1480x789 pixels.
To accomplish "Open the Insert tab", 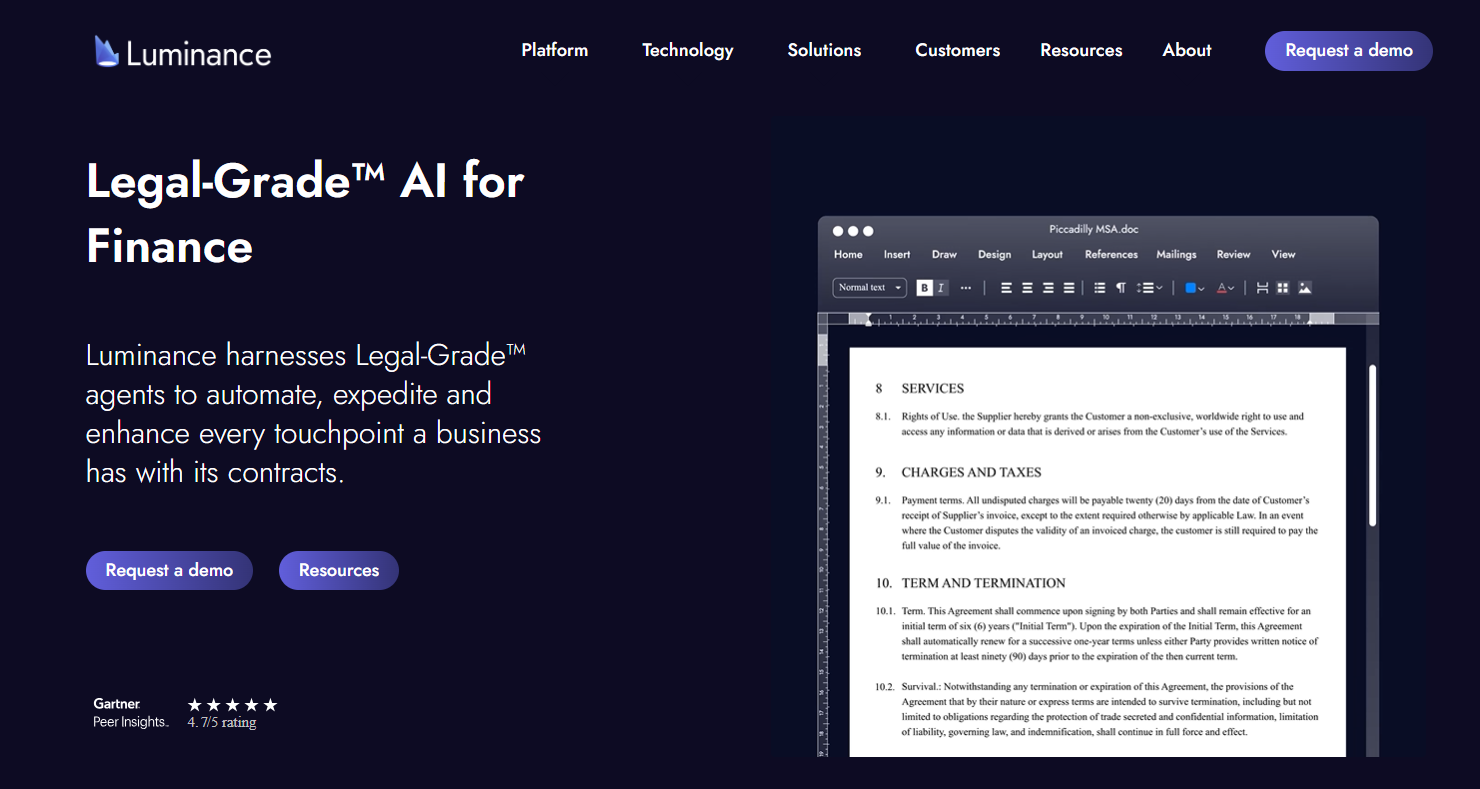I will pyautogui.click(x=897, y=254).
